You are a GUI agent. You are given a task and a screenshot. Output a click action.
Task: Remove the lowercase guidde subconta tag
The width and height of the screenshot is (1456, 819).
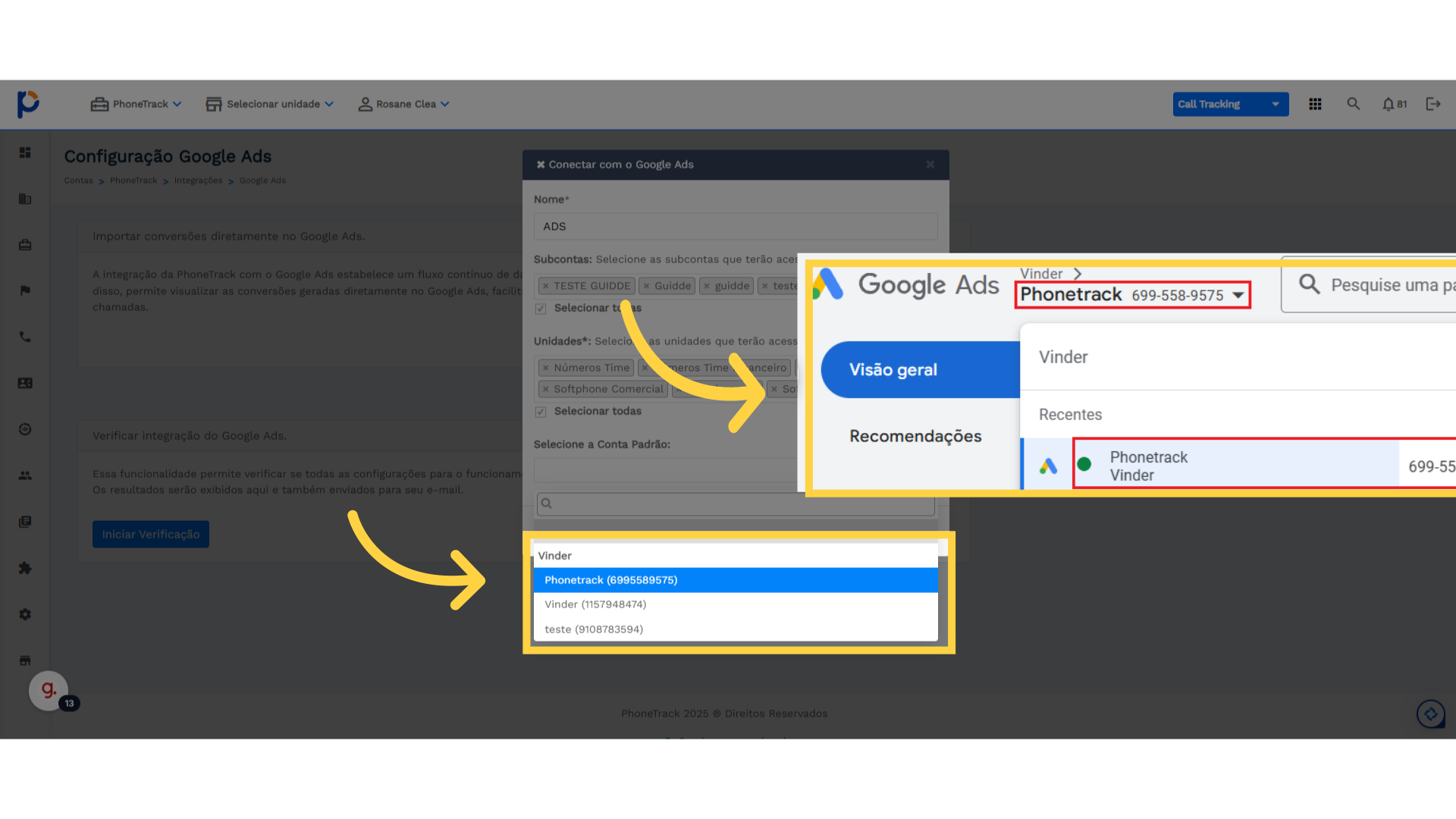tap(706, 286)
